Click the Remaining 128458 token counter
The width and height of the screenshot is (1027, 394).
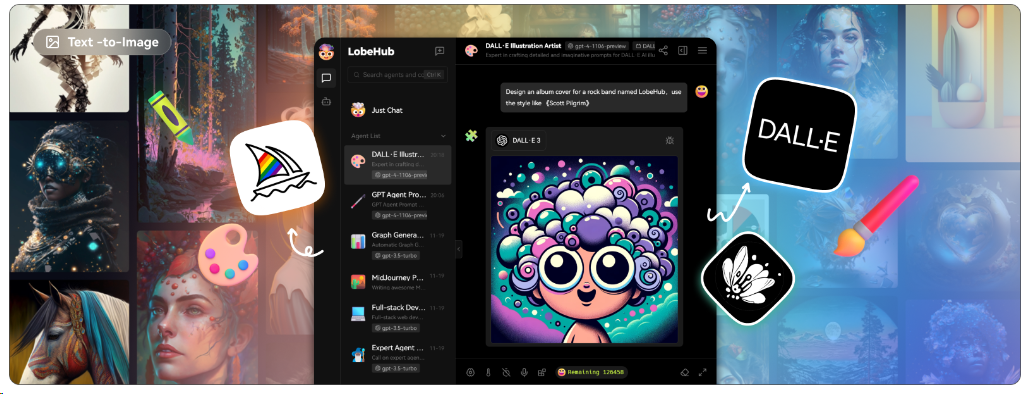pos(591,372)
